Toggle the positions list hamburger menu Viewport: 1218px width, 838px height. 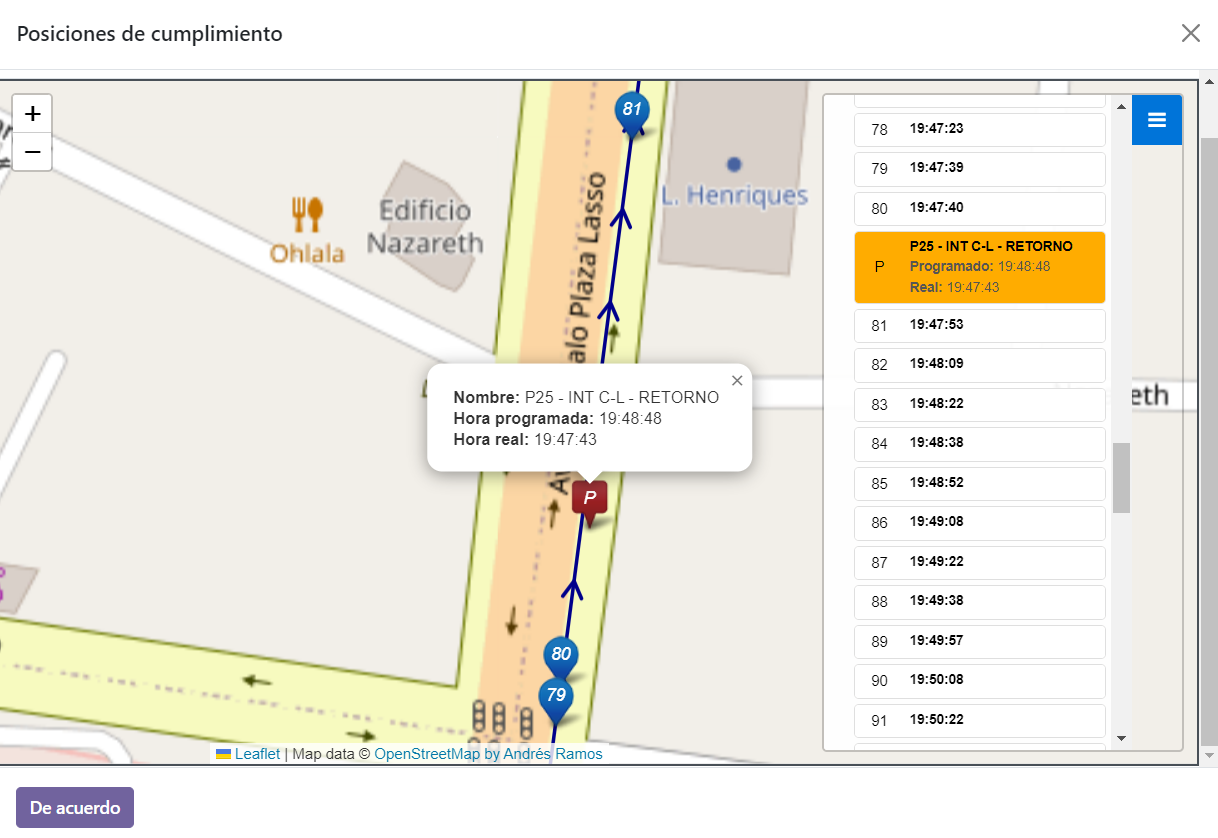click(x=1157, y=120)
